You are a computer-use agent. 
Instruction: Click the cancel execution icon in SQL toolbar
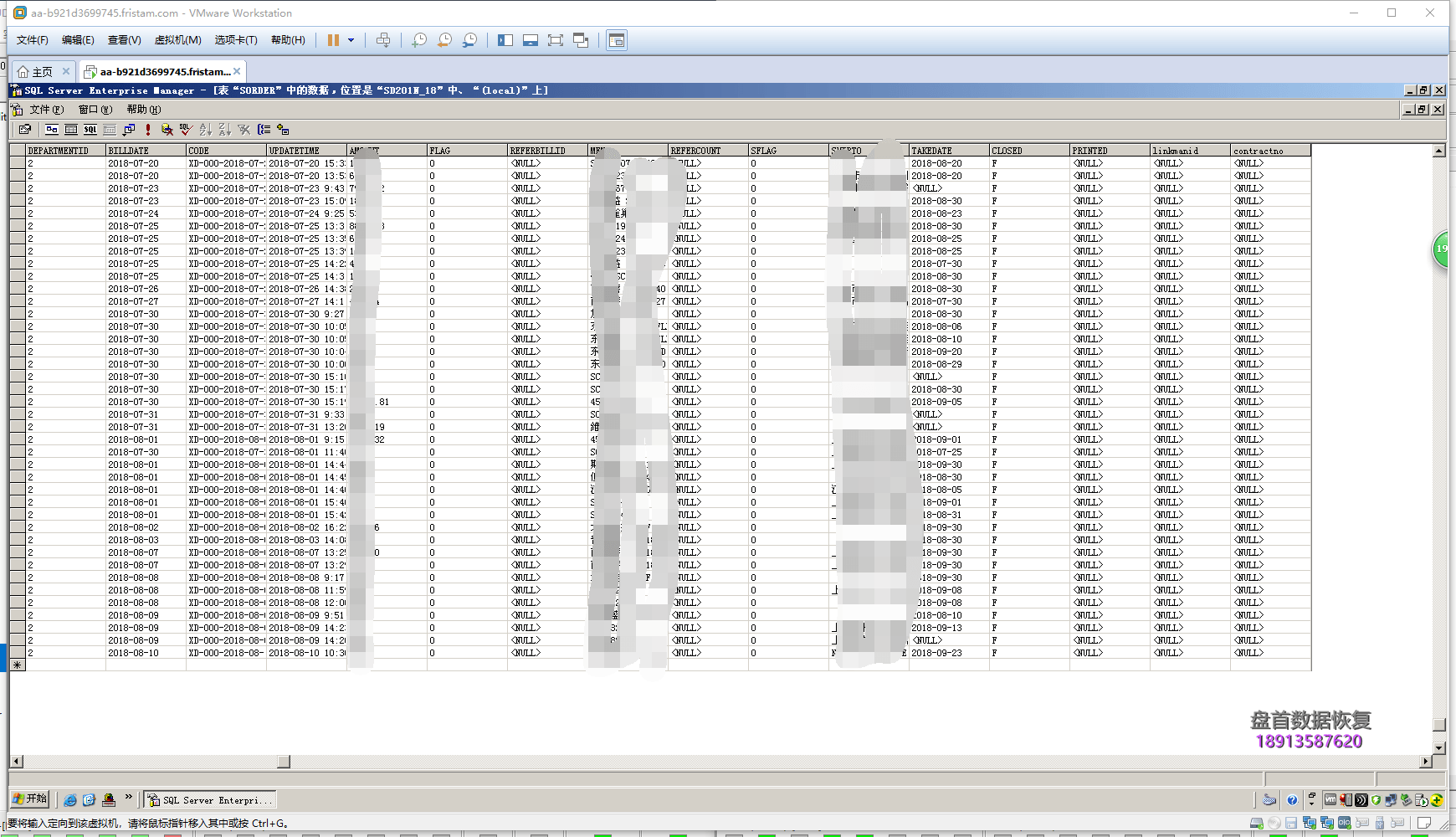coord(167,130)
